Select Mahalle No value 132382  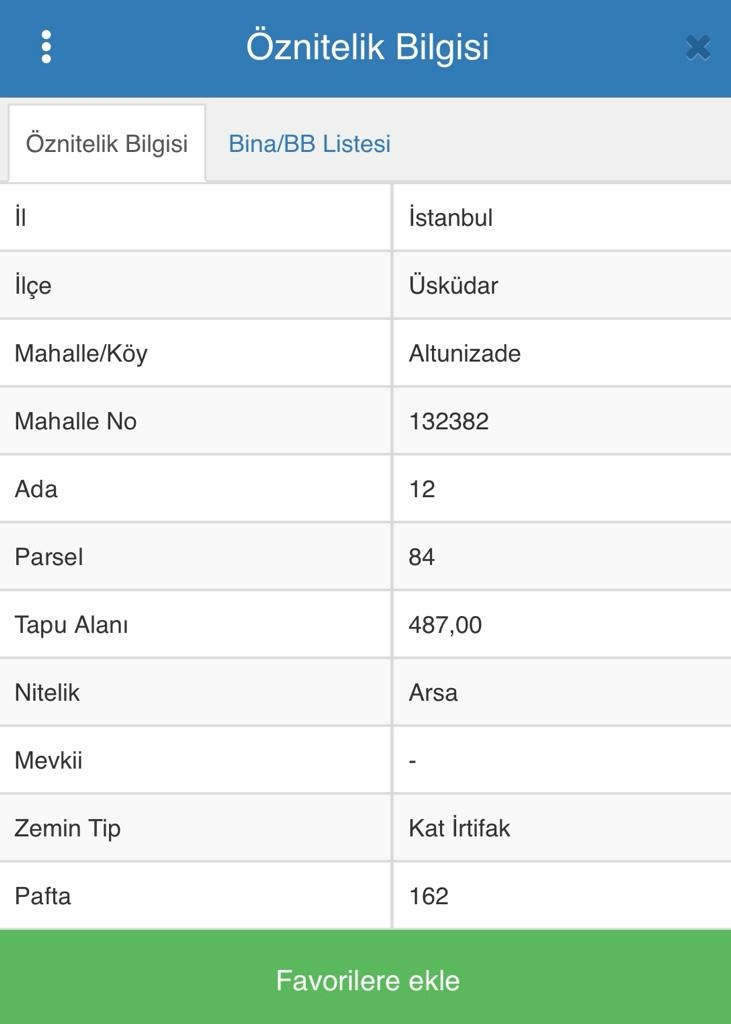tap(448, 422)
